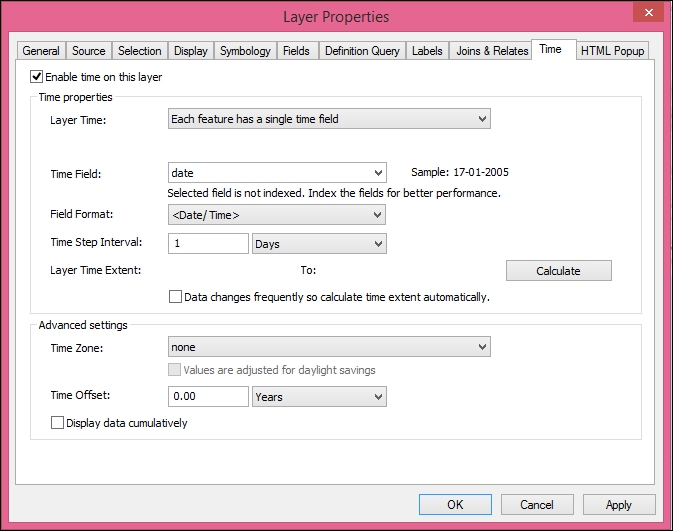This screenshot has height=531, width=673.
Task: Switch to the General tab
Action: click(x=41, y=51)
